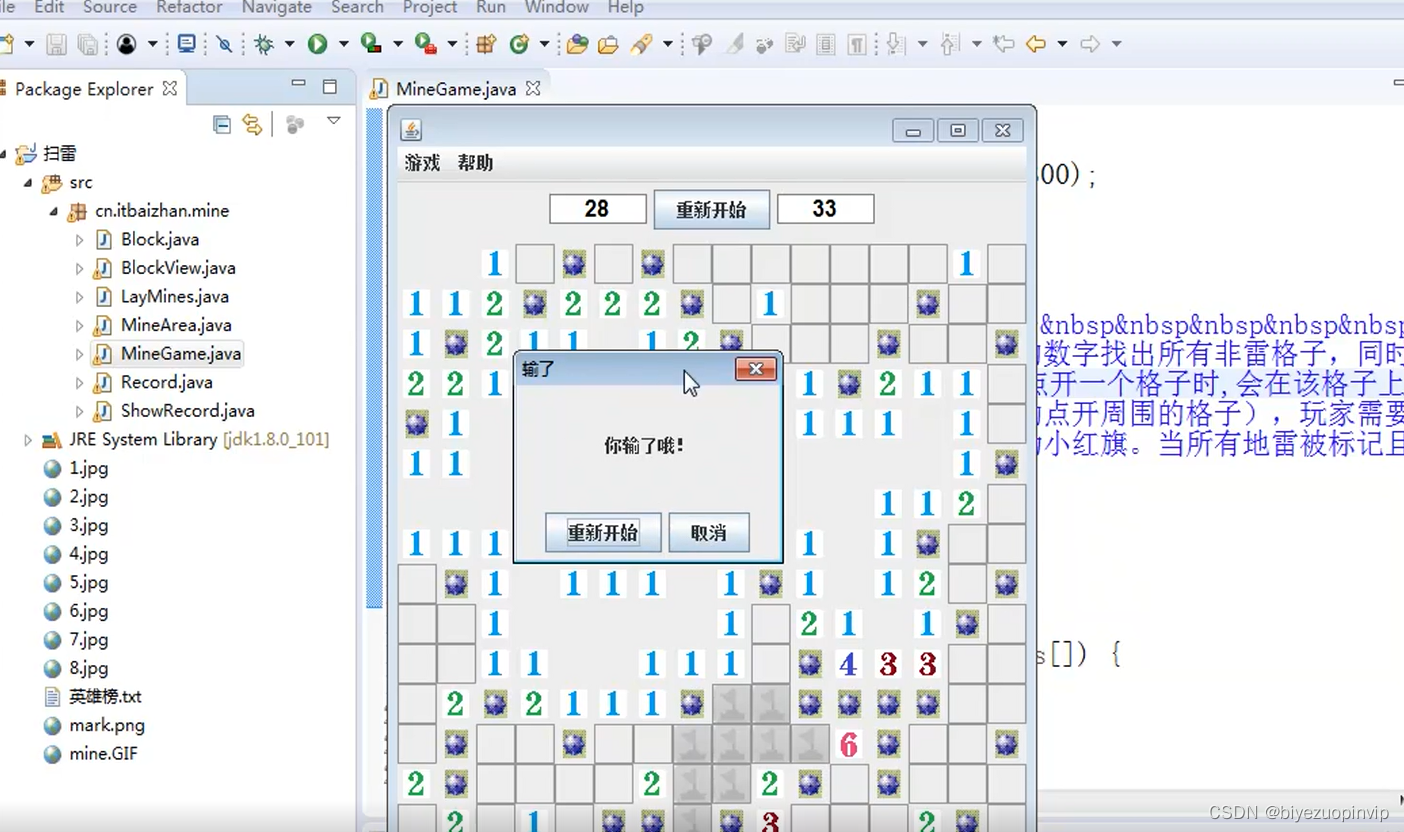Click 重新开始 button in 输了 dialog

[x=603, y=532]
